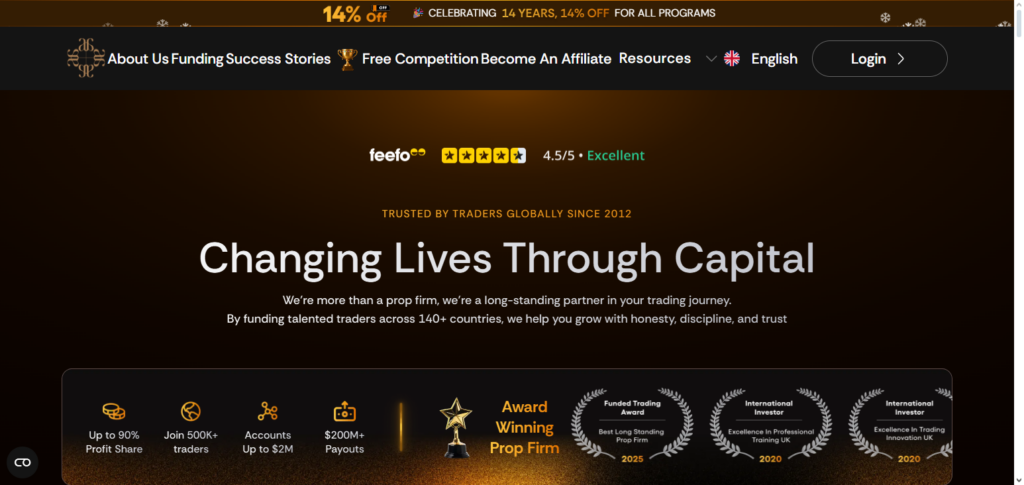Click the gold star trophy award icon

pyautogui.click(x=456, y=428)
